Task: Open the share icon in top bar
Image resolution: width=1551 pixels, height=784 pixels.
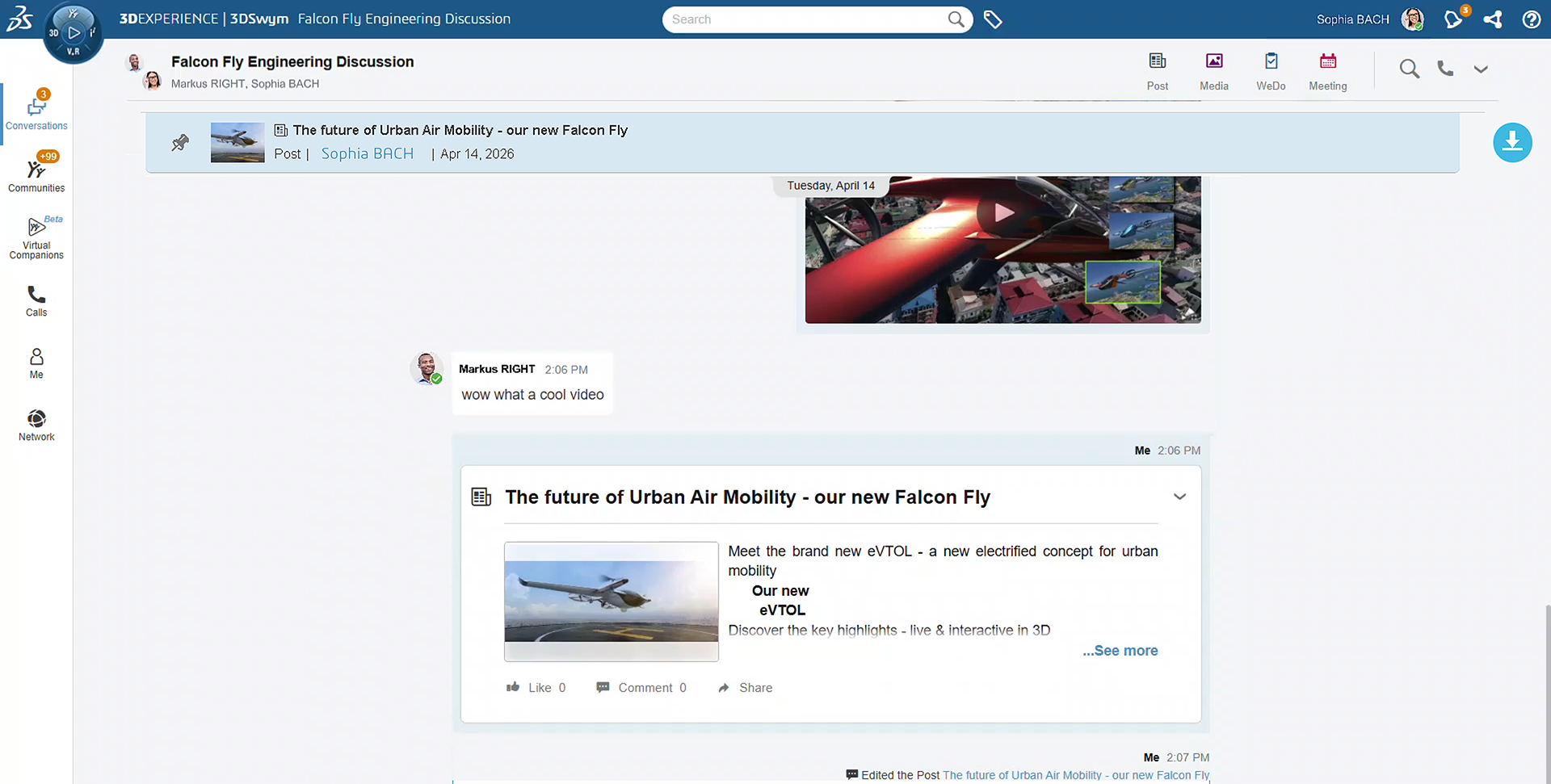Action: (1493, 19)
